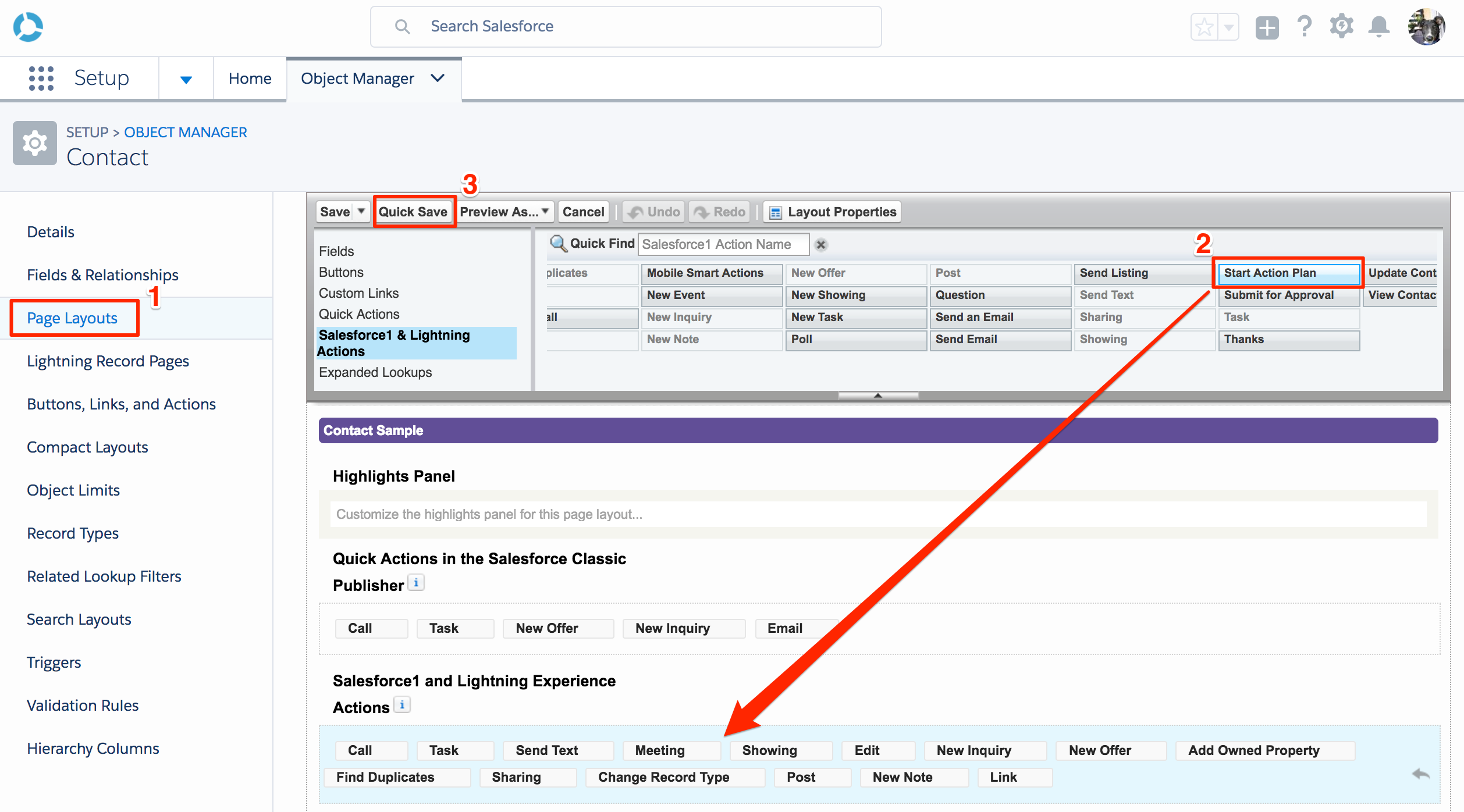Open Related Lookup Filters
Viewport: 1464px width, 812px height.
click(104, 576)
